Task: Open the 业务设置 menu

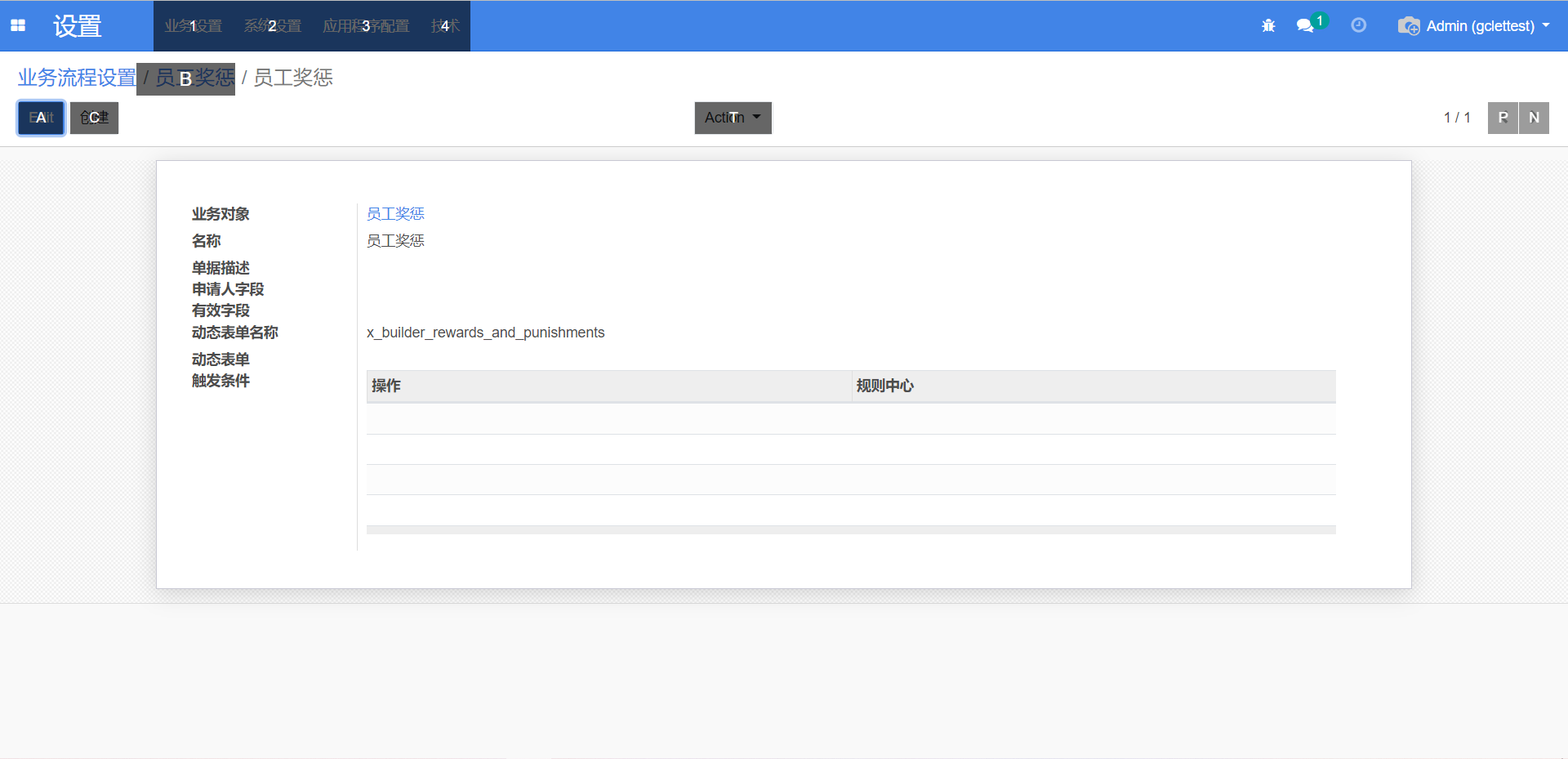Action: 194,26
